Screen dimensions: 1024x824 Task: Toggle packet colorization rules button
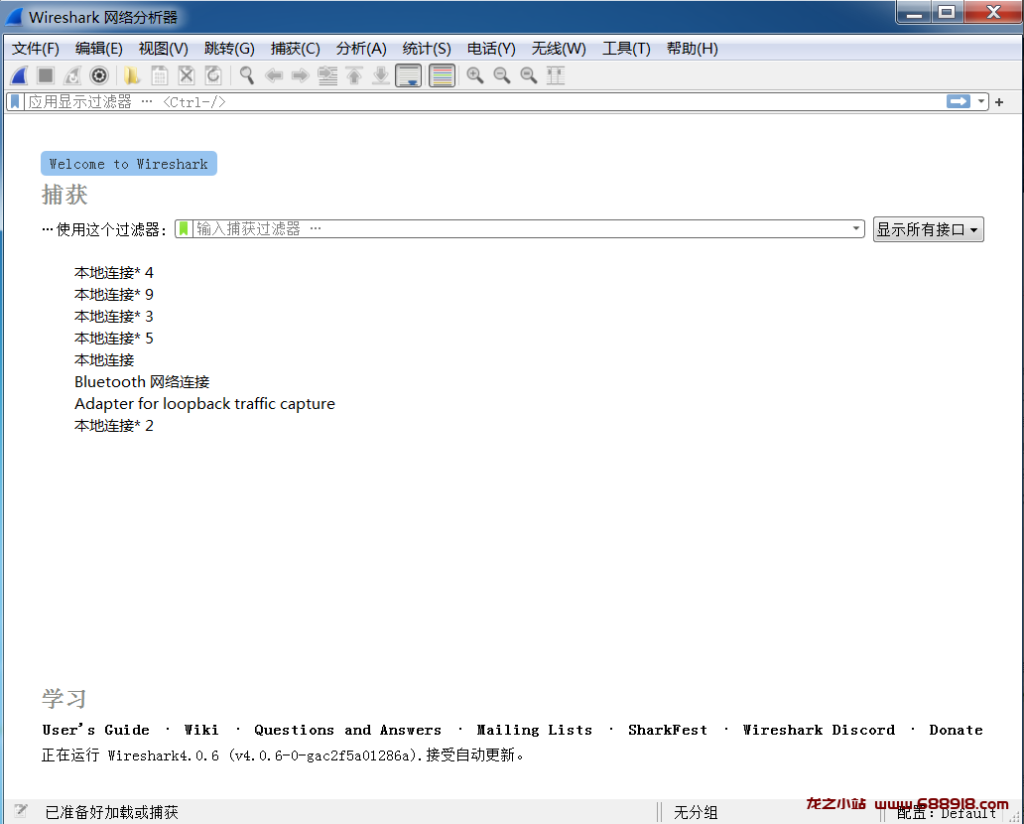click(x=442, y=76)
